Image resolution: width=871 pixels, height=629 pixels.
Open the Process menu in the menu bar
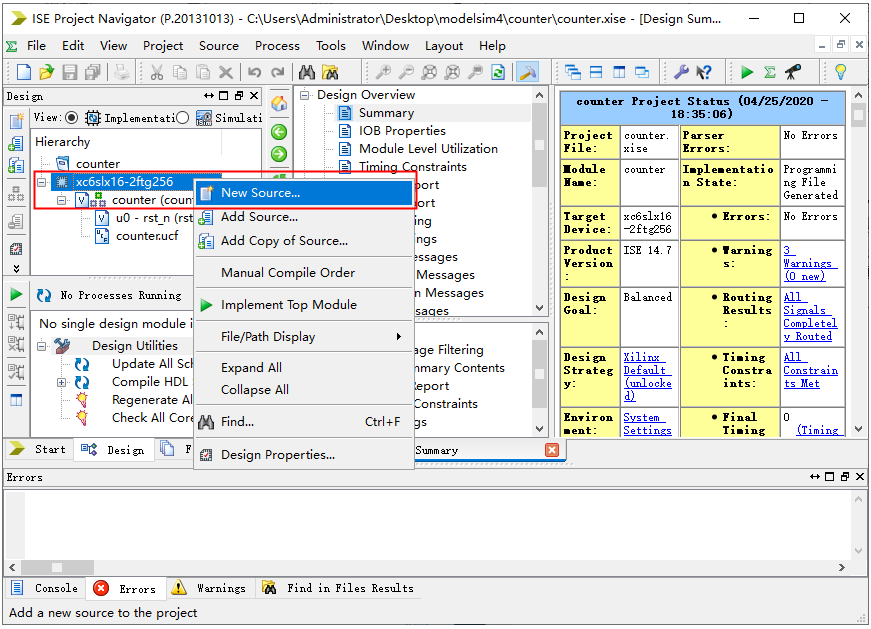[x=277, y=46]
